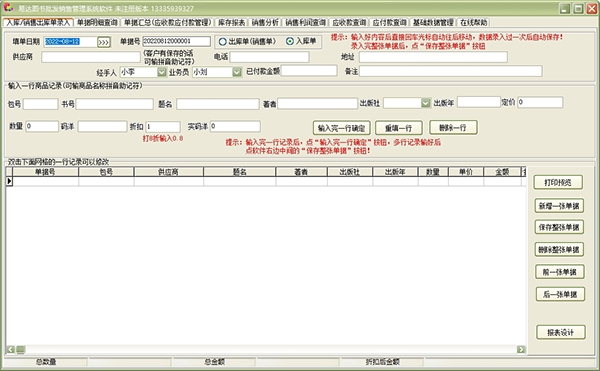Click the 地址 input field
The height and width of the screenshot is (371, 600).
(433, 57)
